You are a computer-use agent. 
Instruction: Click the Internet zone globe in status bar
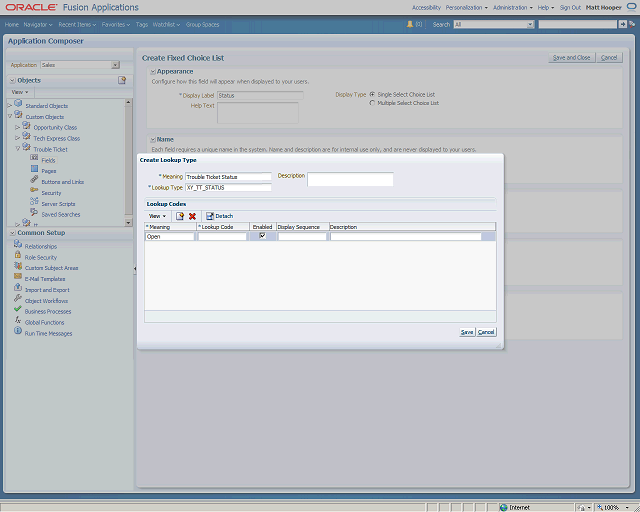[x=504, y=508]
